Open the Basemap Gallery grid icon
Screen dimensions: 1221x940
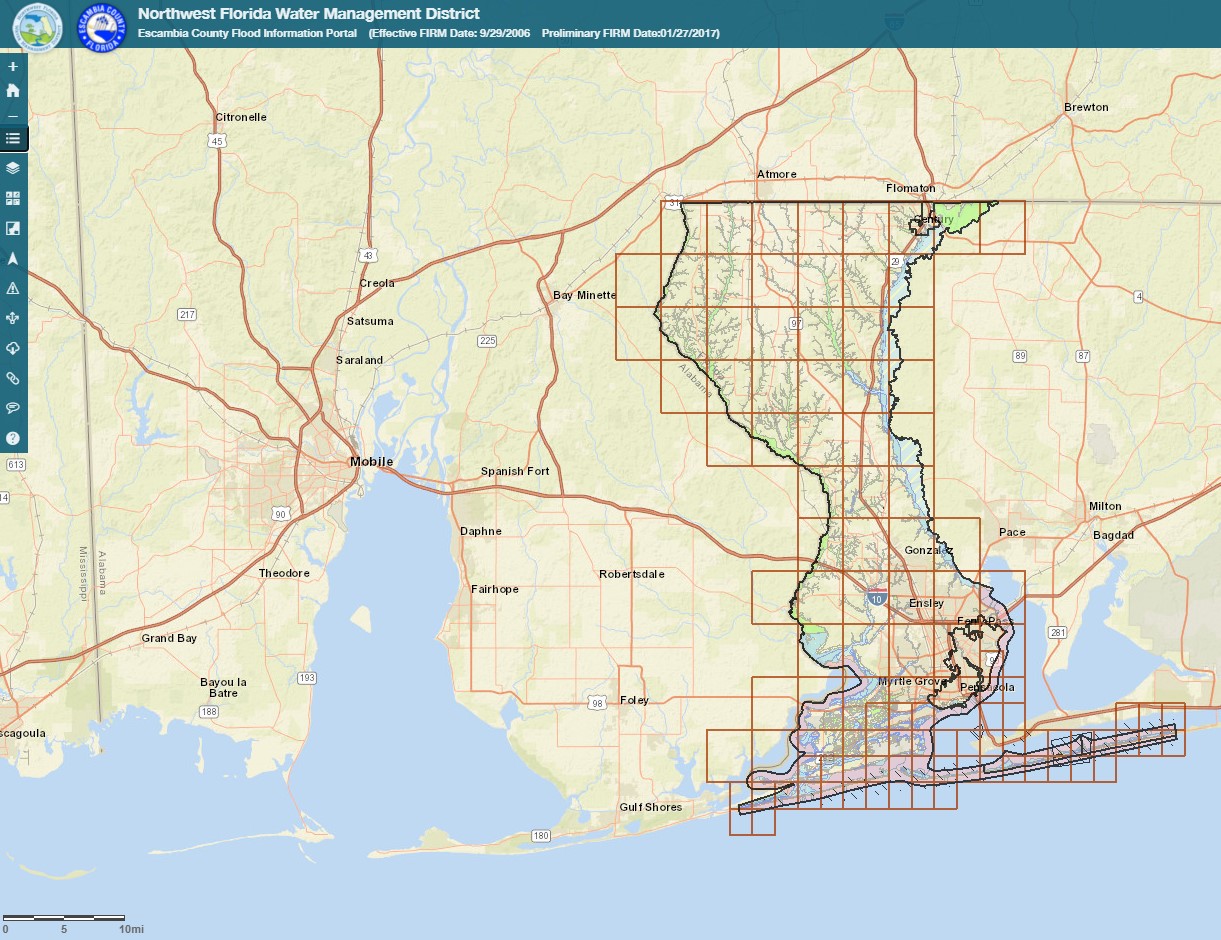pos(13,198)
